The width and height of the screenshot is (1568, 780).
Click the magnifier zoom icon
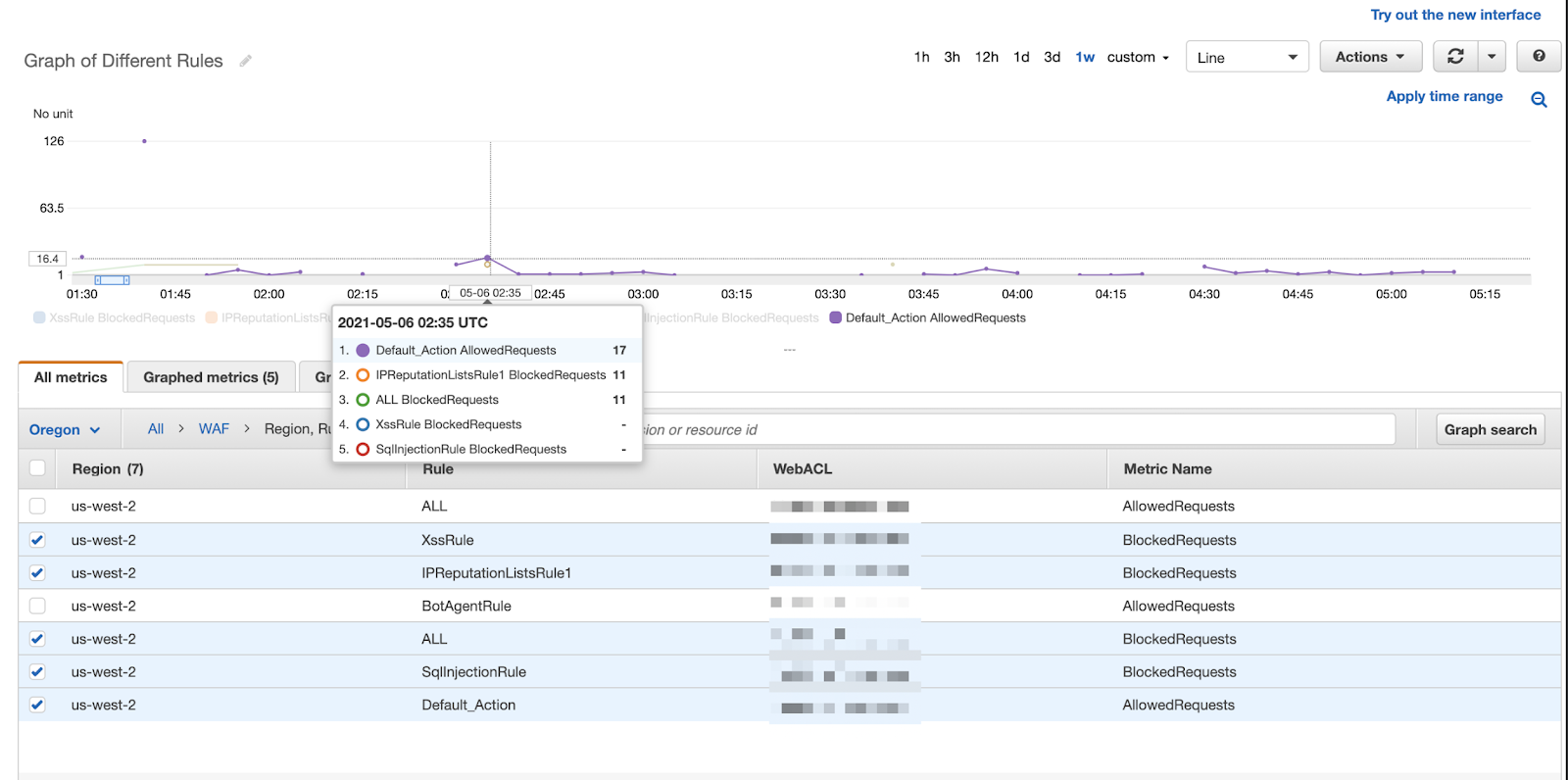[x=1539, y=99]
